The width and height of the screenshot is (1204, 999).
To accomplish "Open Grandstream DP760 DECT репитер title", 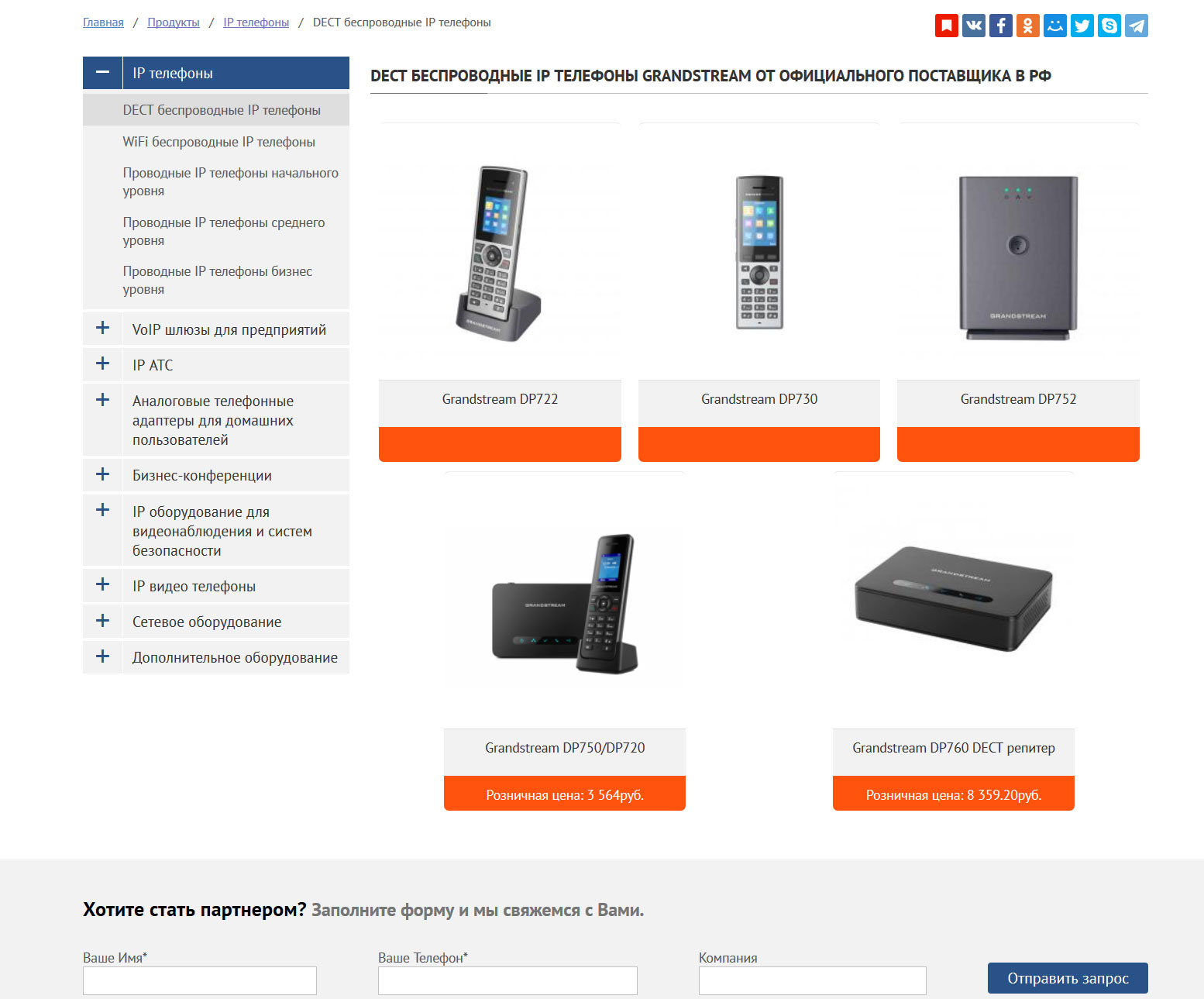I will [954, 748].
